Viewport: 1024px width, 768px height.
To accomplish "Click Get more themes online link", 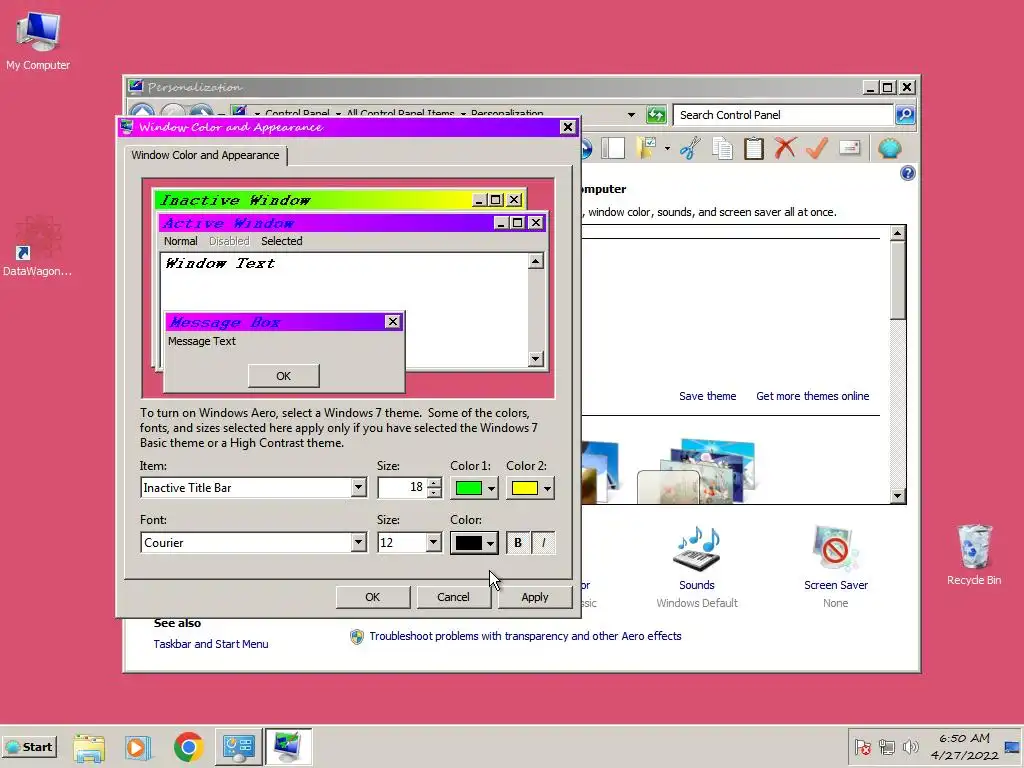I will (x=812, y=396).
